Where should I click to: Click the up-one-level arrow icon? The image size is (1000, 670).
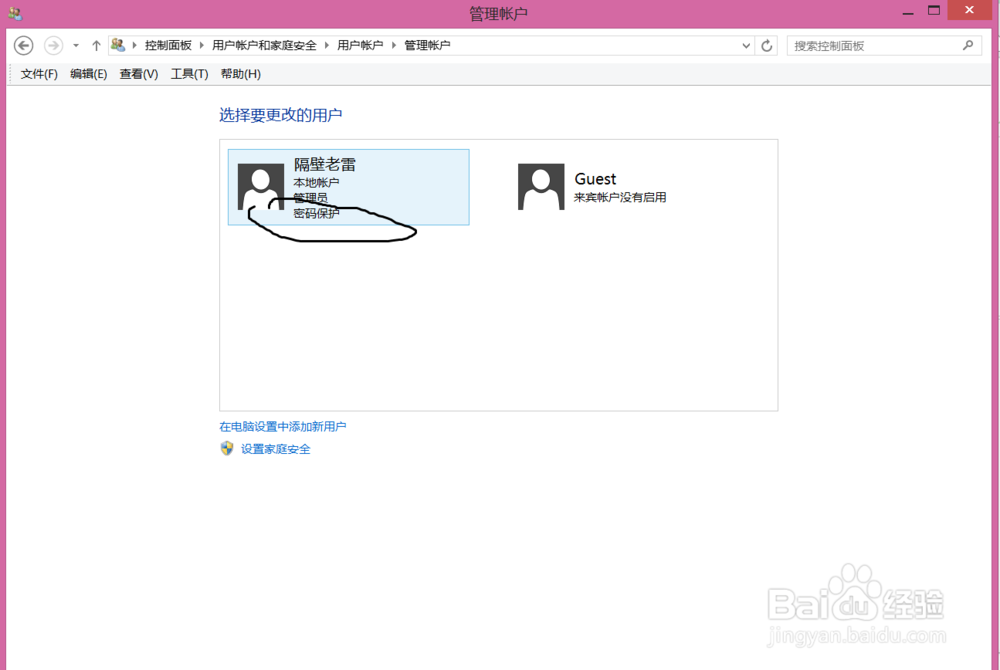pos(95,45)
